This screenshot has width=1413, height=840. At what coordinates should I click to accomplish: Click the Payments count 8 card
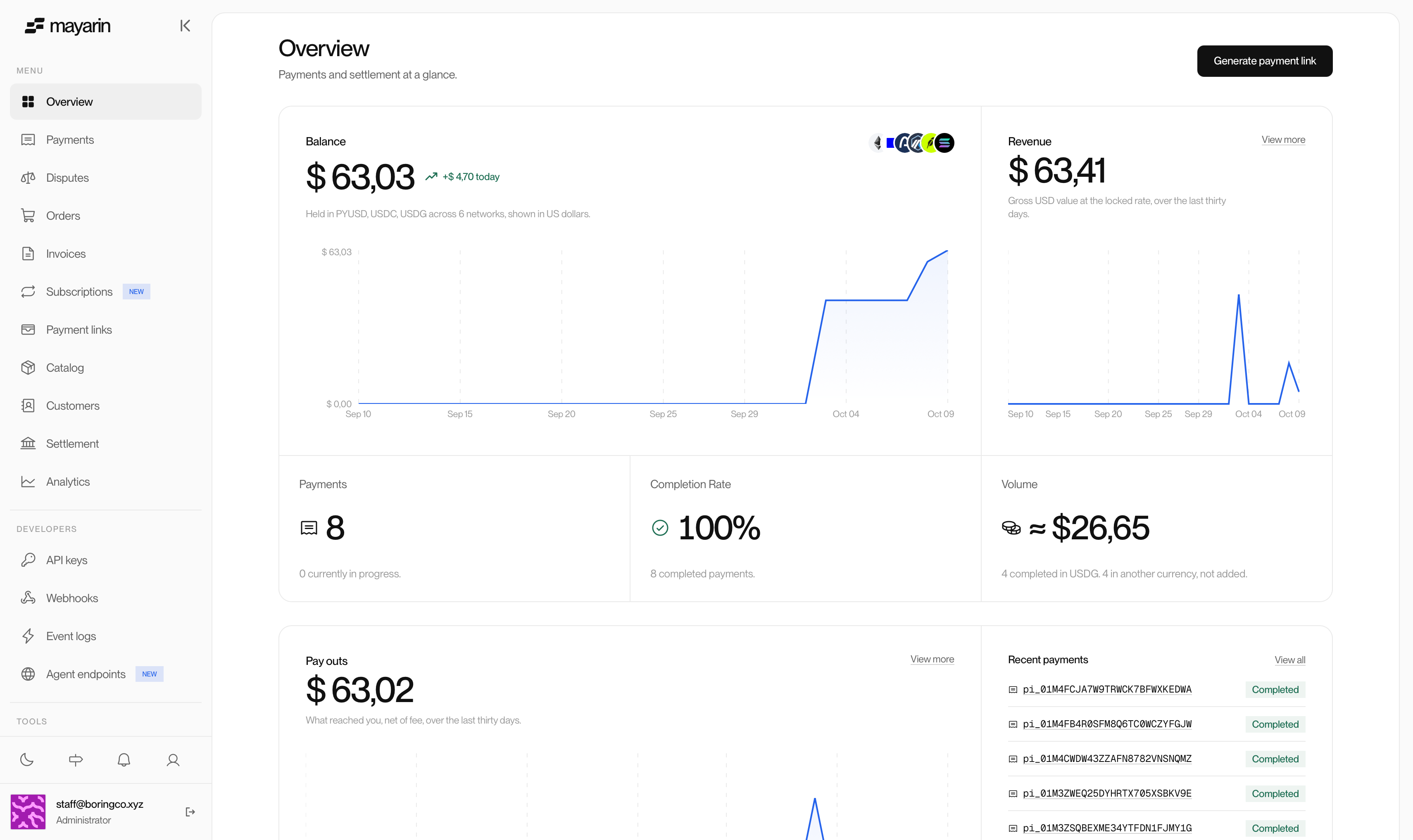pos(454,529)
